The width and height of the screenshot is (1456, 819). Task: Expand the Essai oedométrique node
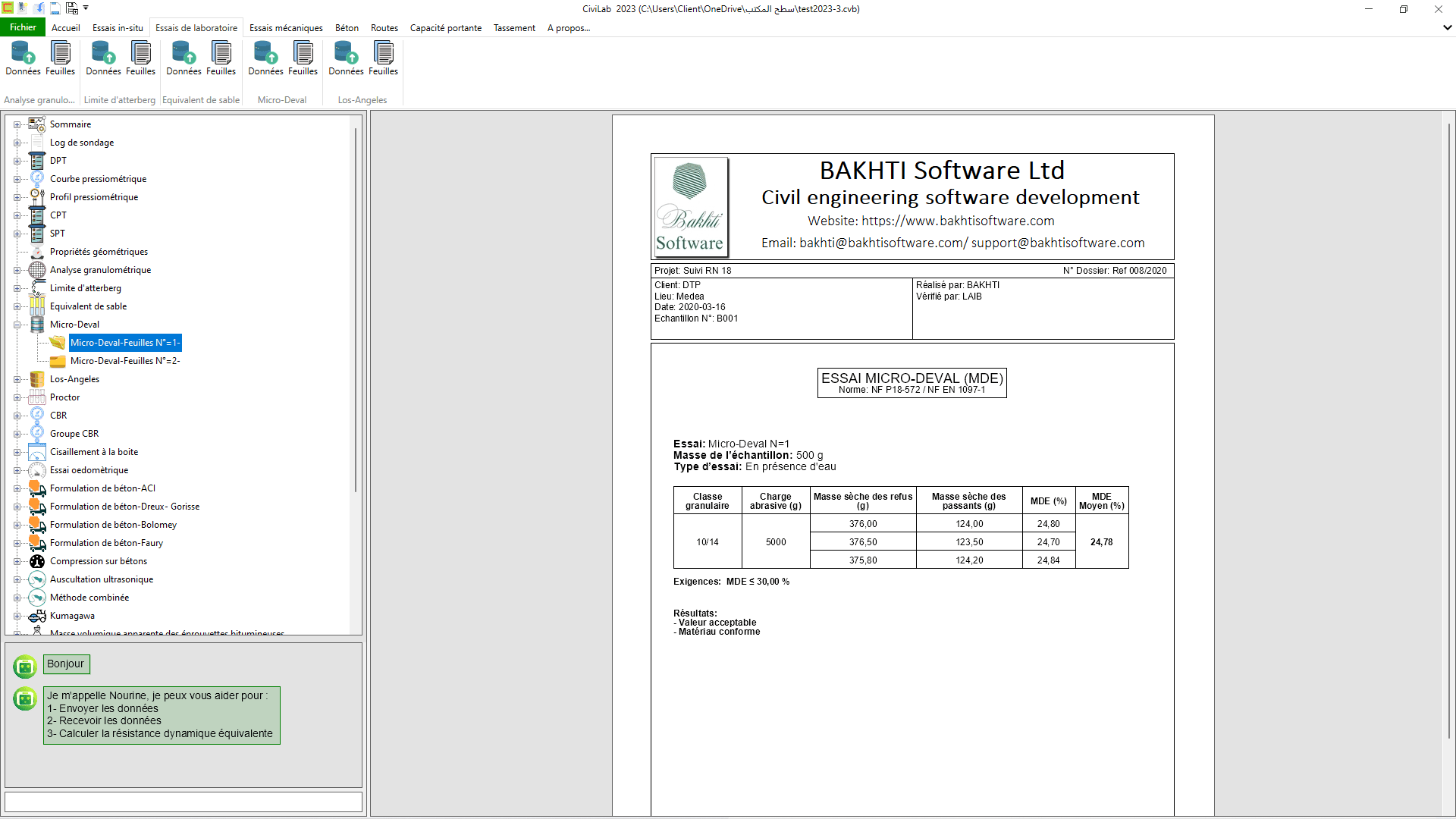pos(17,470)
